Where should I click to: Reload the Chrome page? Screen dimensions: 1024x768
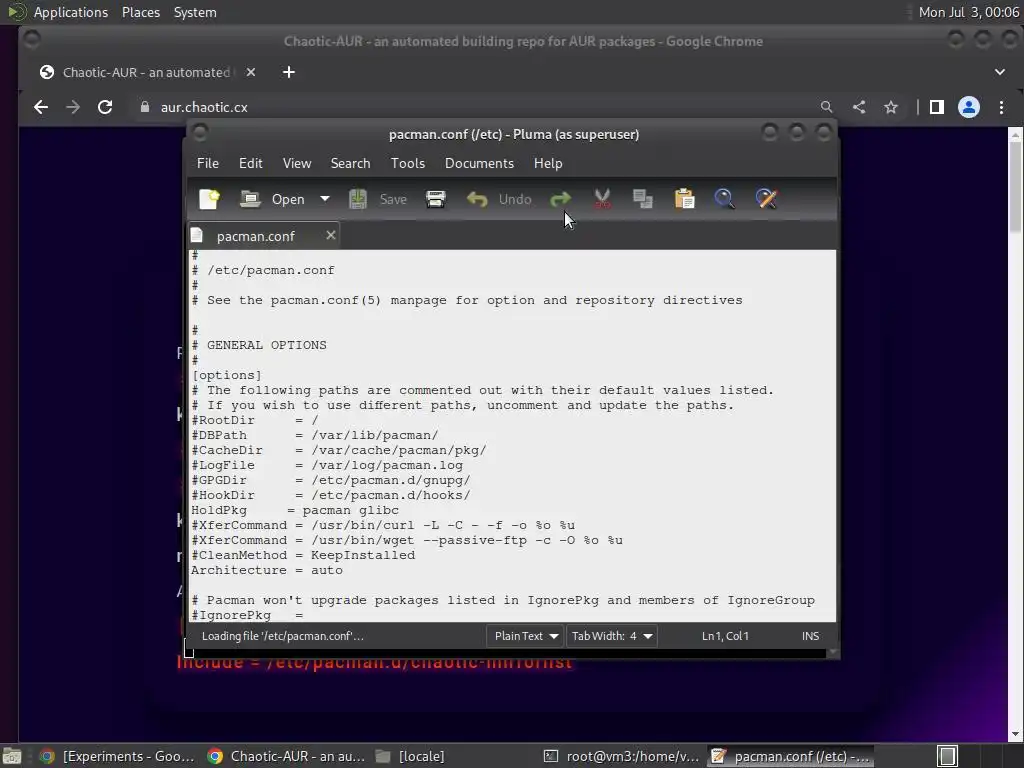point(105,107)
